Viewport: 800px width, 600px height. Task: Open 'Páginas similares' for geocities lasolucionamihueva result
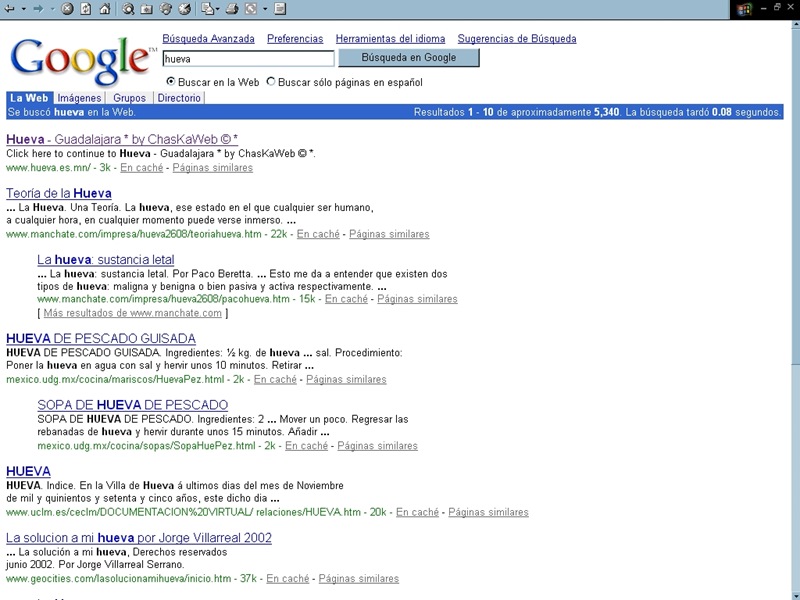coord(359,579)
